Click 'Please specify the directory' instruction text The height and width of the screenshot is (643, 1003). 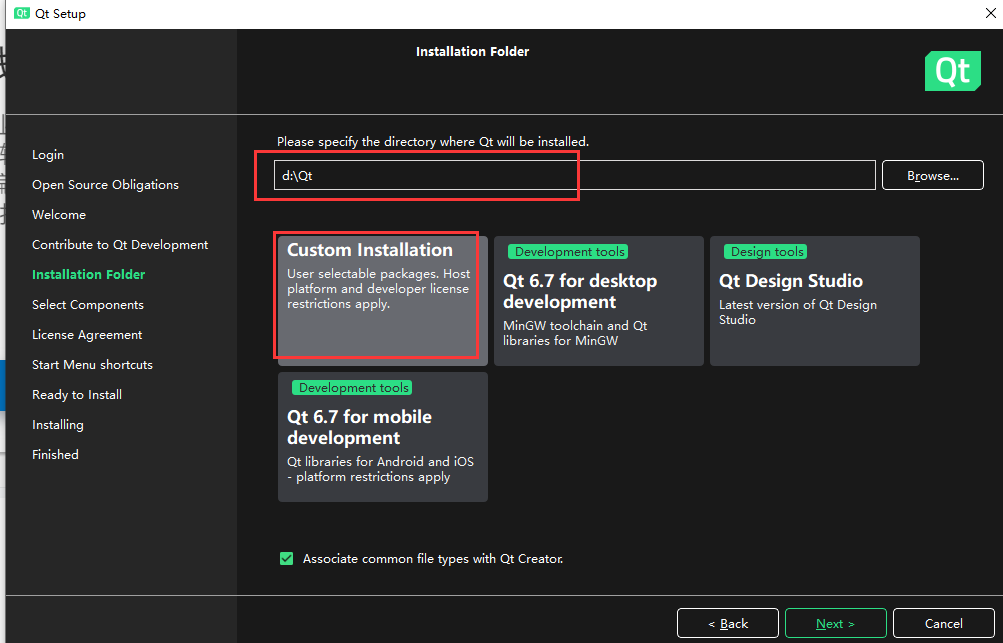tap(433, 141)
